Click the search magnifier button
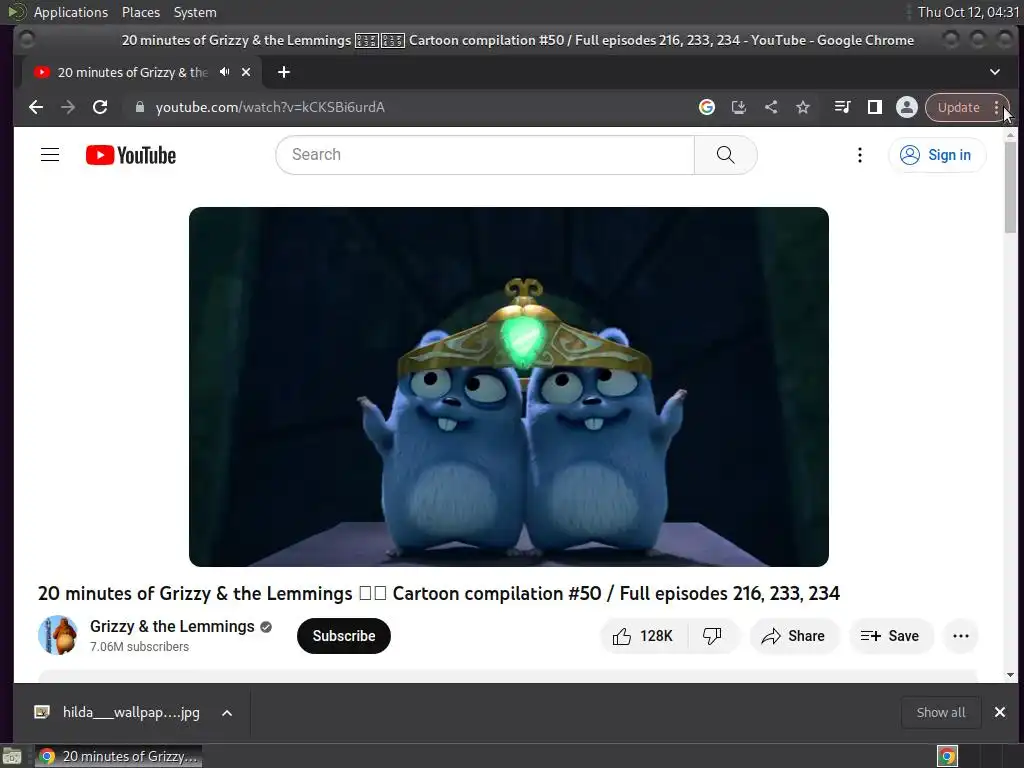1024x768 pixels. [x=726, y=155]
